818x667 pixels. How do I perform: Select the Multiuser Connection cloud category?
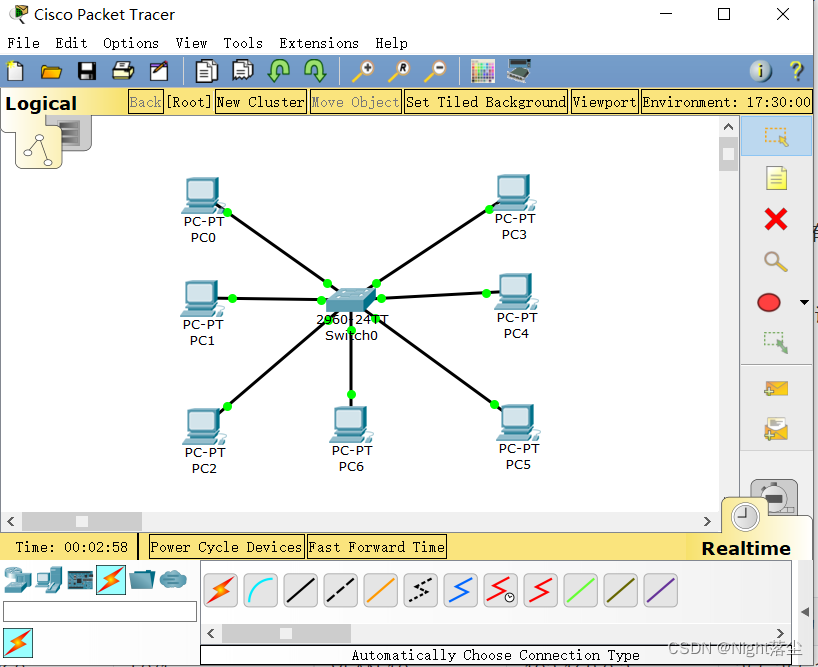(173, 579)
